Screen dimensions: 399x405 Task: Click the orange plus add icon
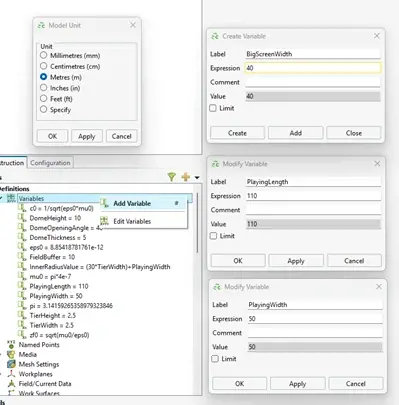click(186, 177)
